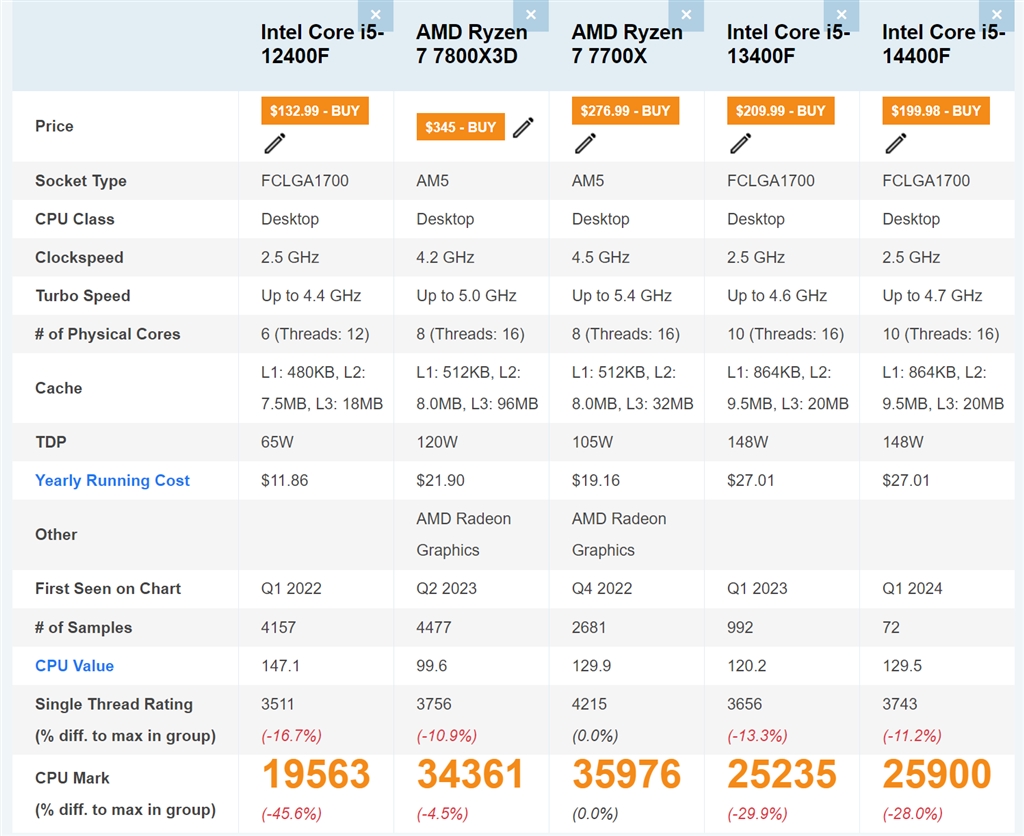Image resolution: width=1024 pixels, height=836 pixels.
Task: Close the AMD Ryzen 7 7700X column
Action: click(685, 15)
